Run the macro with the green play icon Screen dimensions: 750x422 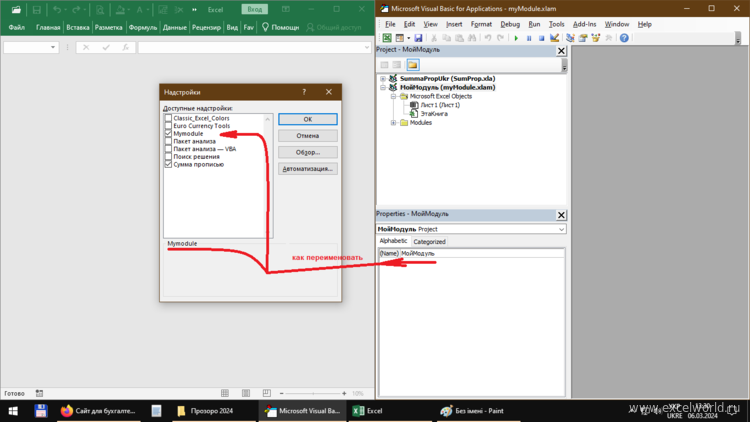(516, 38)
